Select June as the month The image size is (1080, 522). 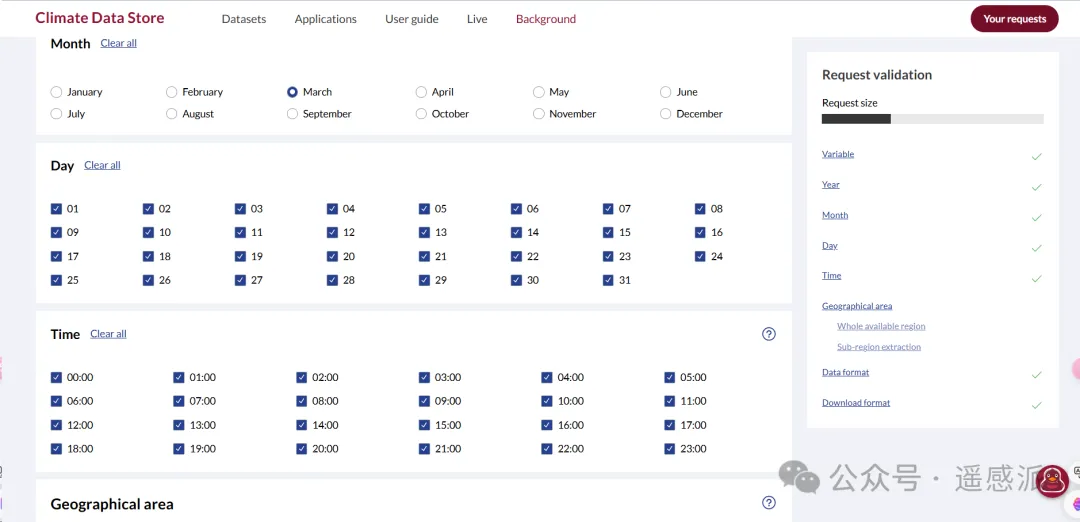(x=665, y=92)
